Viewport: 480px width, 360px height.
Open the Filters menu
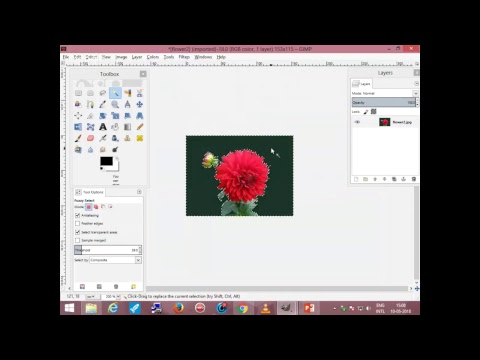(184, 57)
